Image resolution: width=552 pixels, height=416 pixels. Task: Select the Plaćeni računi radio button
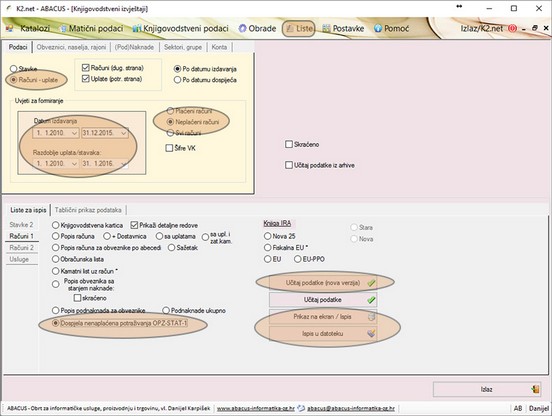[x=170, y=111]
